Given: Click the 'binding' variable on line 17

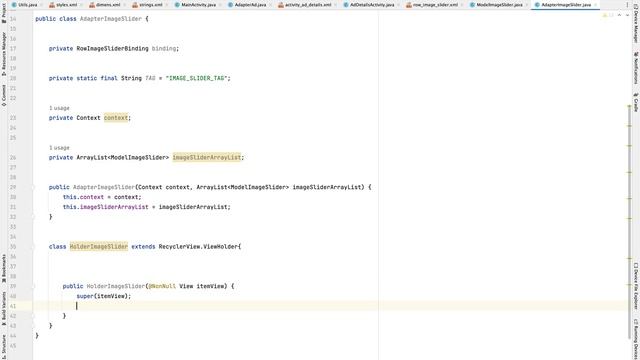Looking at the screenshot, I should [x=164, y=49].
